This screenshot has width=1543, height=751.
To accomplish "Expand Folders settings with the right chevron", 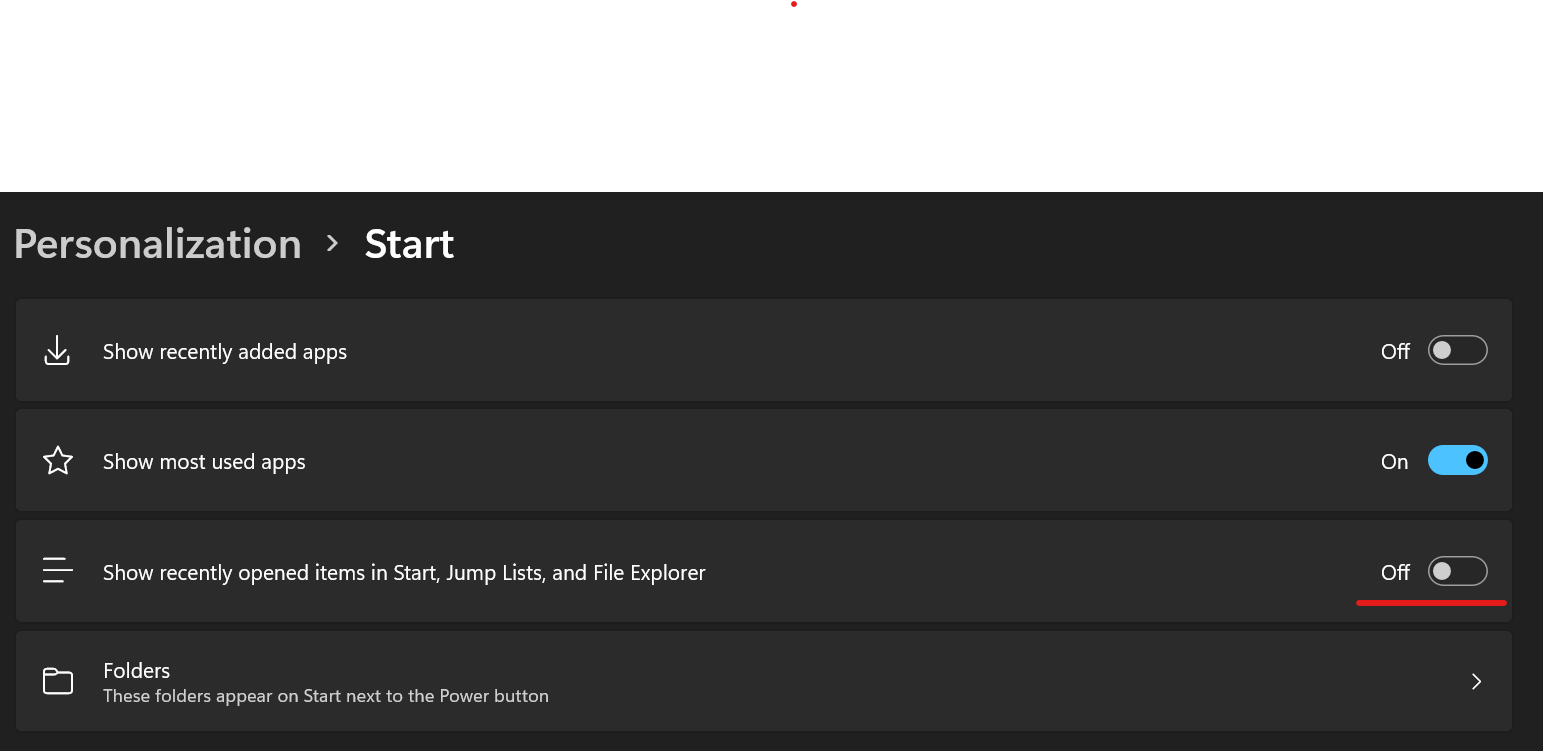I will [1476, 681].
